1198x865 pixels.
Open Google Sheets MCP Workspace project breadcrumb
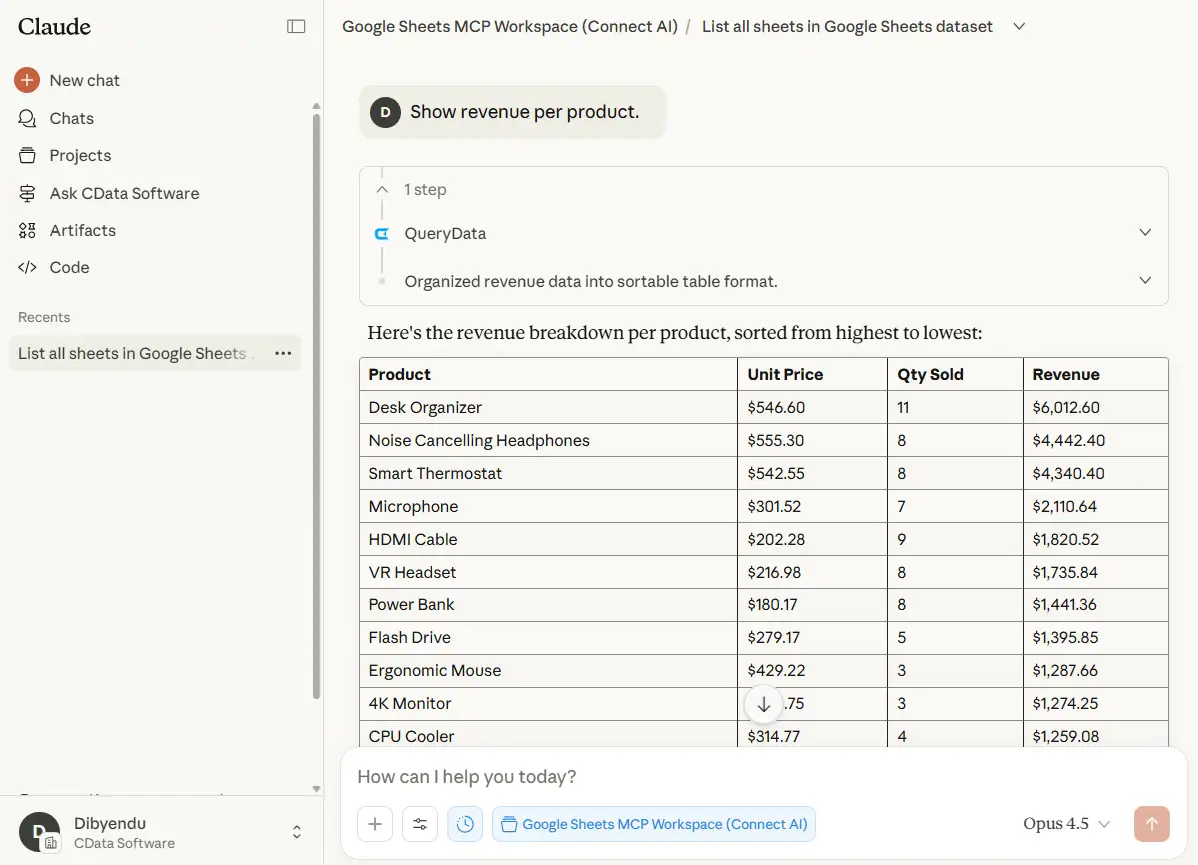510,27
